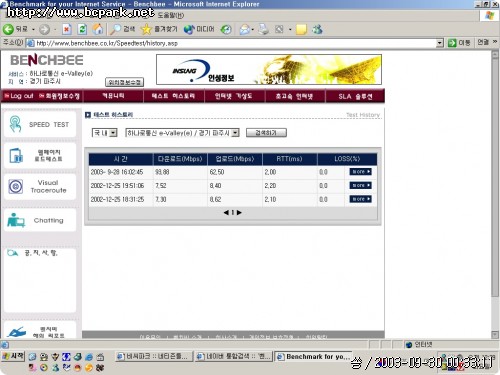Switch to Benchmark taskbar window button
The image size is (500, 375).
(x=313, y=357)
